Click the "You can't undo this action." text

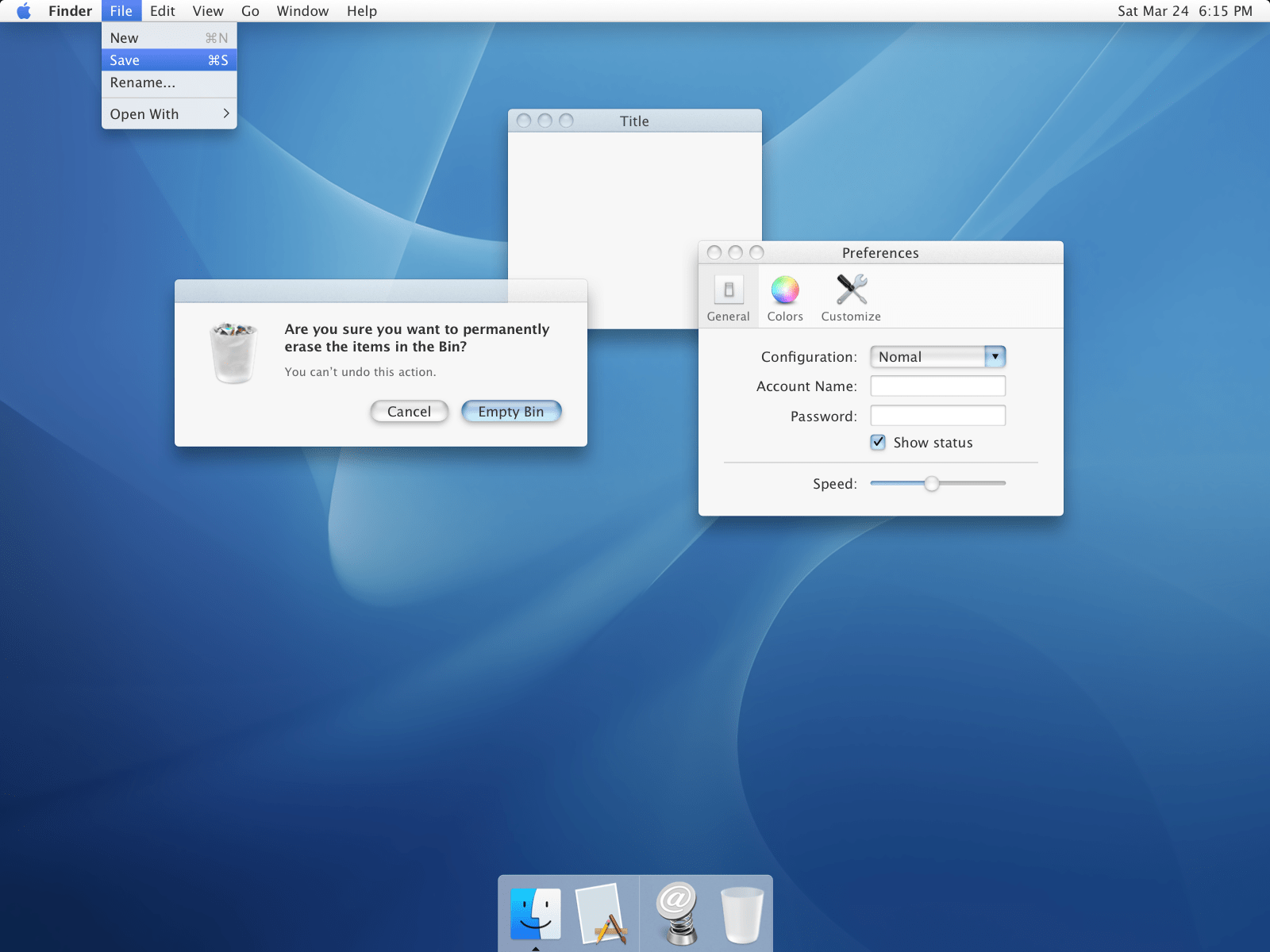360,372
